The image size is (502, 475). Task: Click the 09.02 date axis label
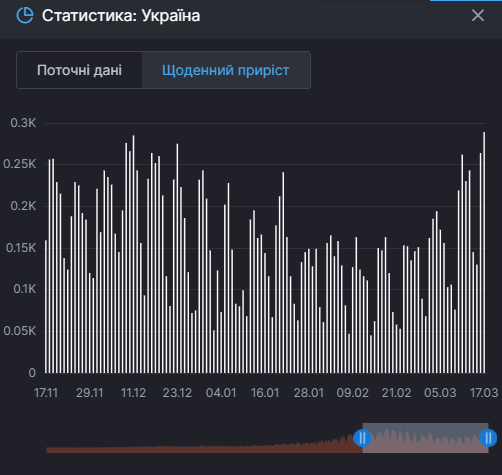point(352,393)
